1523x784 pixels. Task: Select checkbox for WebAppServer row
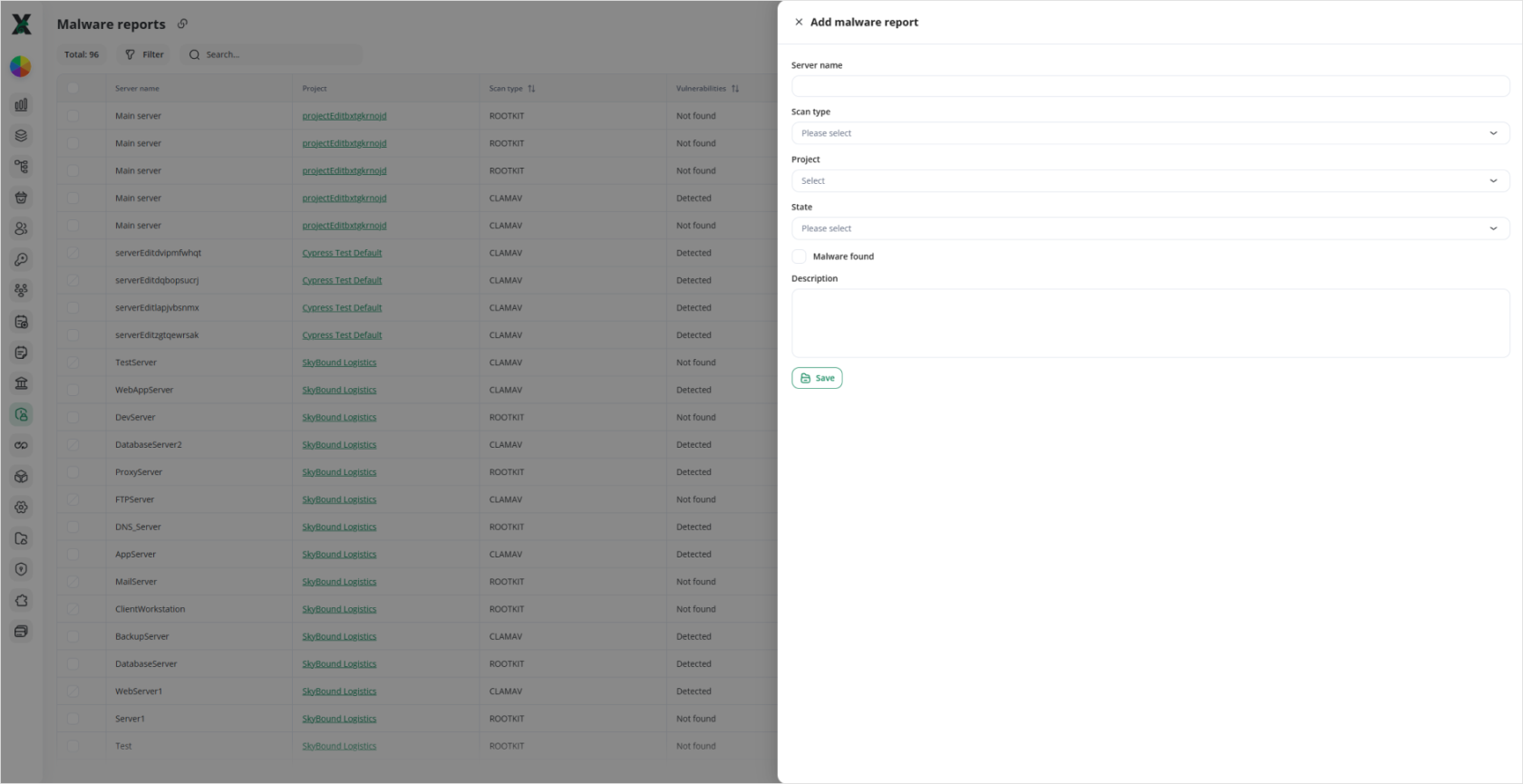click(x=73, y=390)
